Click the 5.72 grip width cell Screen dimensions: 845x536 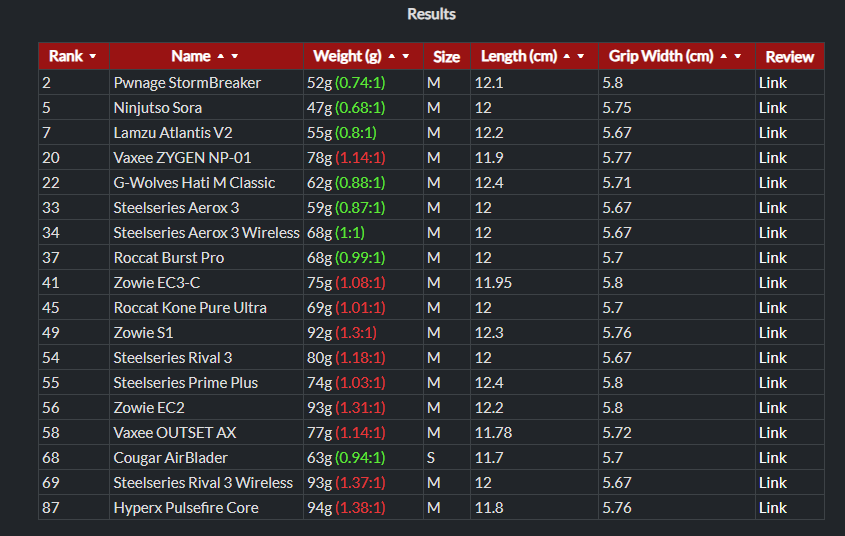(x=677, y=433)
